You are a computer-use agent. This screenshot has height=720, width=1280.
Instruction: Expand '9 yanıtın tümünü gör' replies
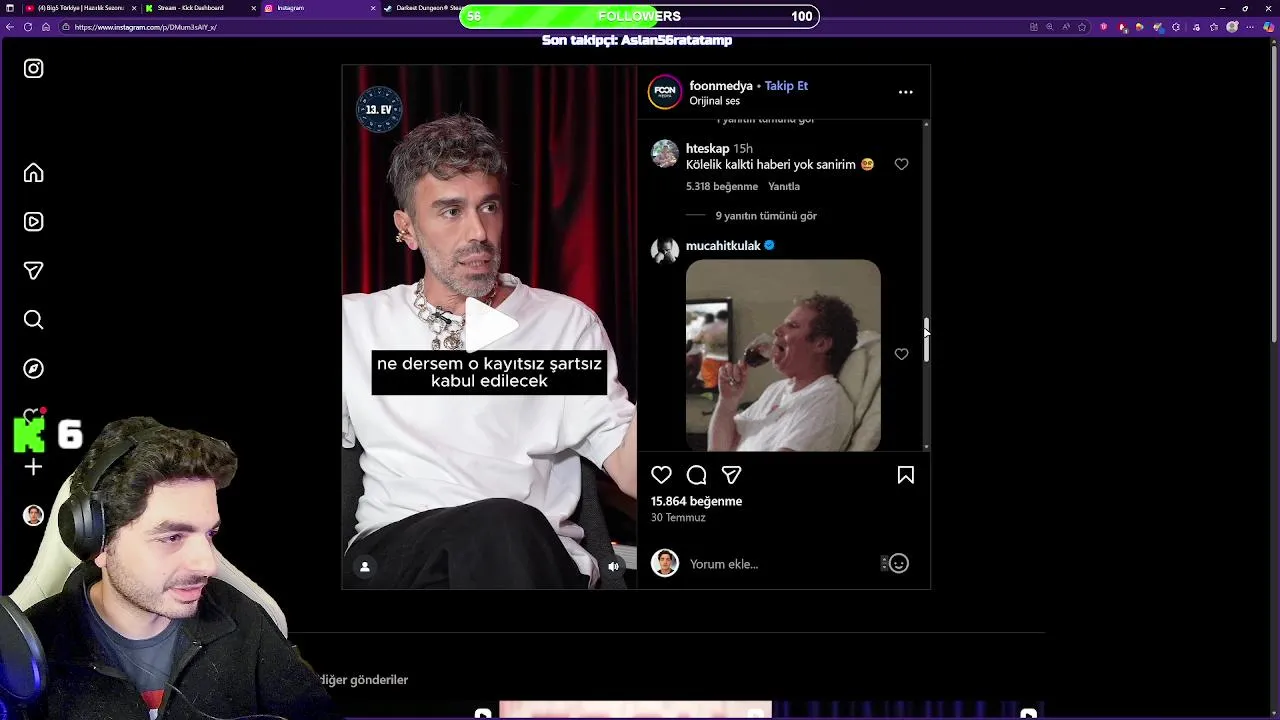point(766,216)
